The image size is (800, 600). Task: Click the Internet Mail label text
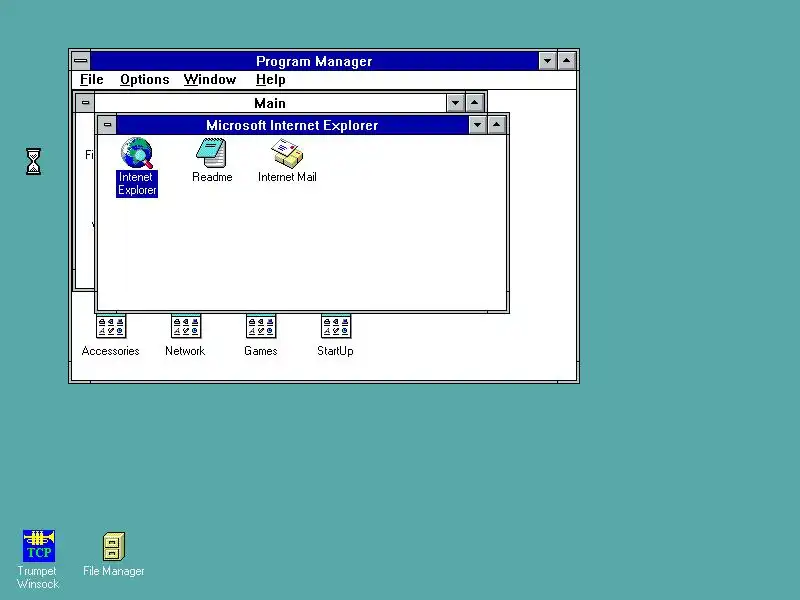tap(287, 177)
